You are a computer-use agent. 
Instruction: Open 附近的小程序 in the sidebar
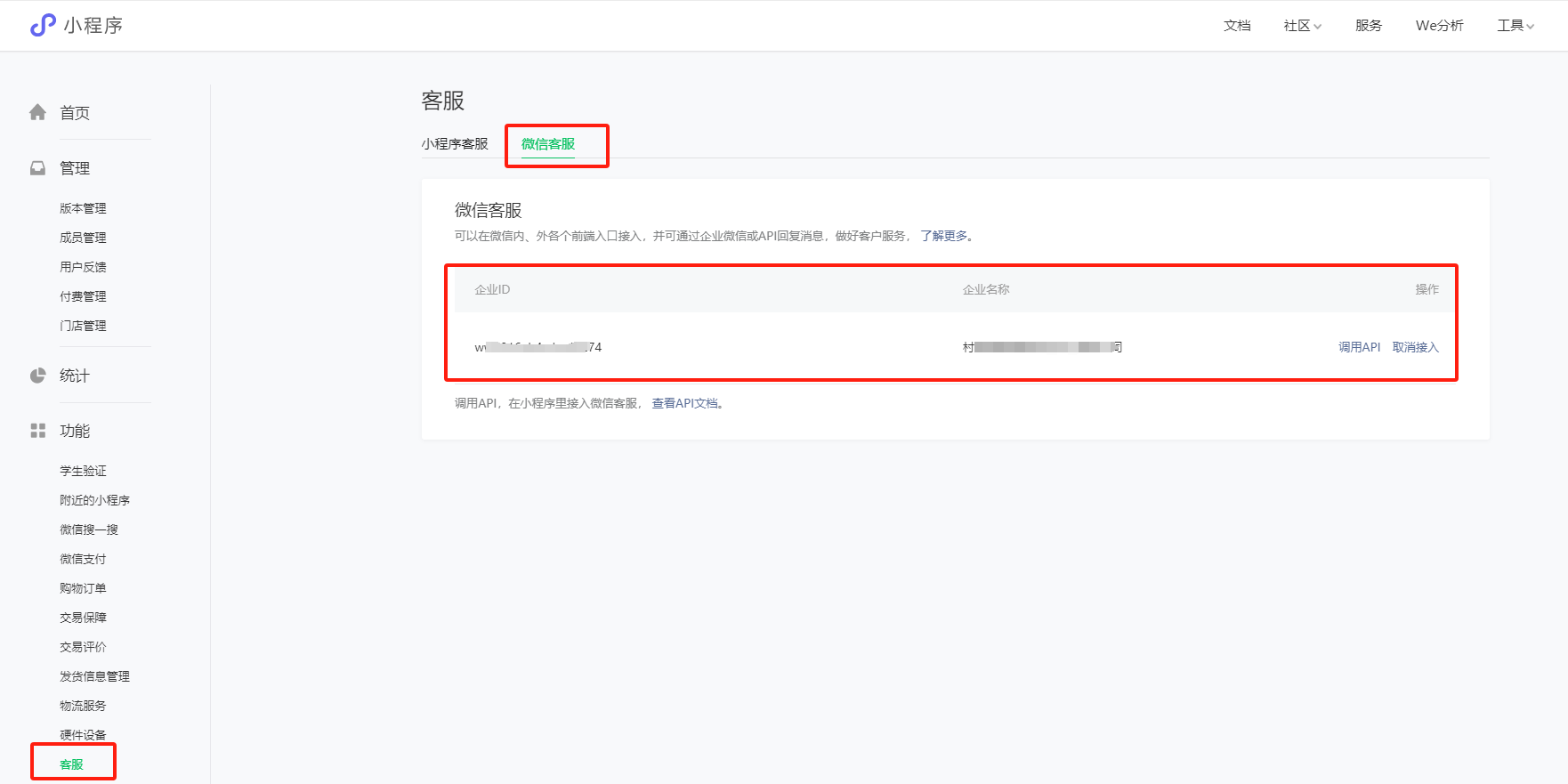pyautogui.click(x=94, y=500)
